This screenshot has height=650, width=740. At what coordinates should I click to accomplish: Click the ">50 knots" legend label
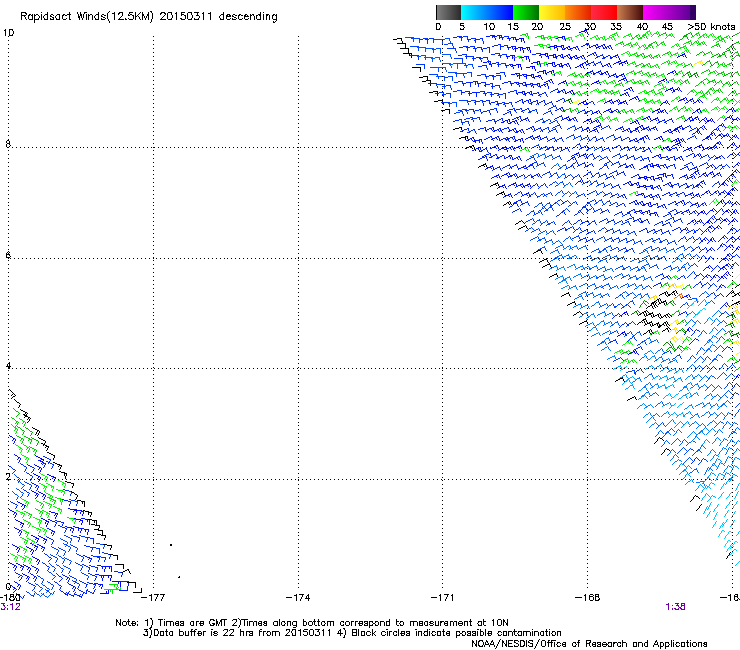coord(711,27)
